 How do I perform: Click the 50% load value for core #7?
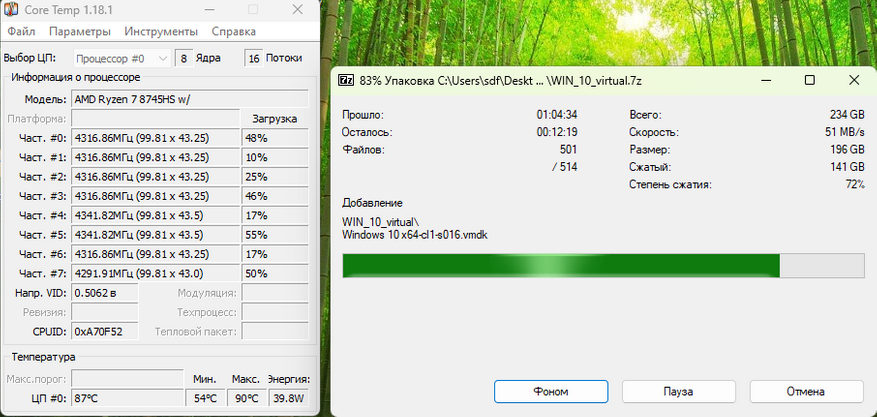coord(275,273)
